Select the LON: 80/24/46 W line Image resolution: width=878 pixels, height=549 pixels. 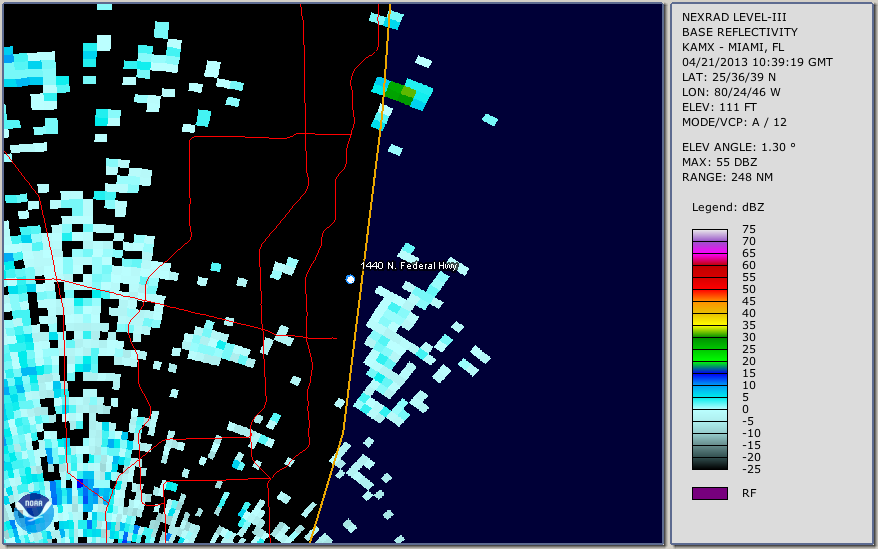tap(731, 92)
